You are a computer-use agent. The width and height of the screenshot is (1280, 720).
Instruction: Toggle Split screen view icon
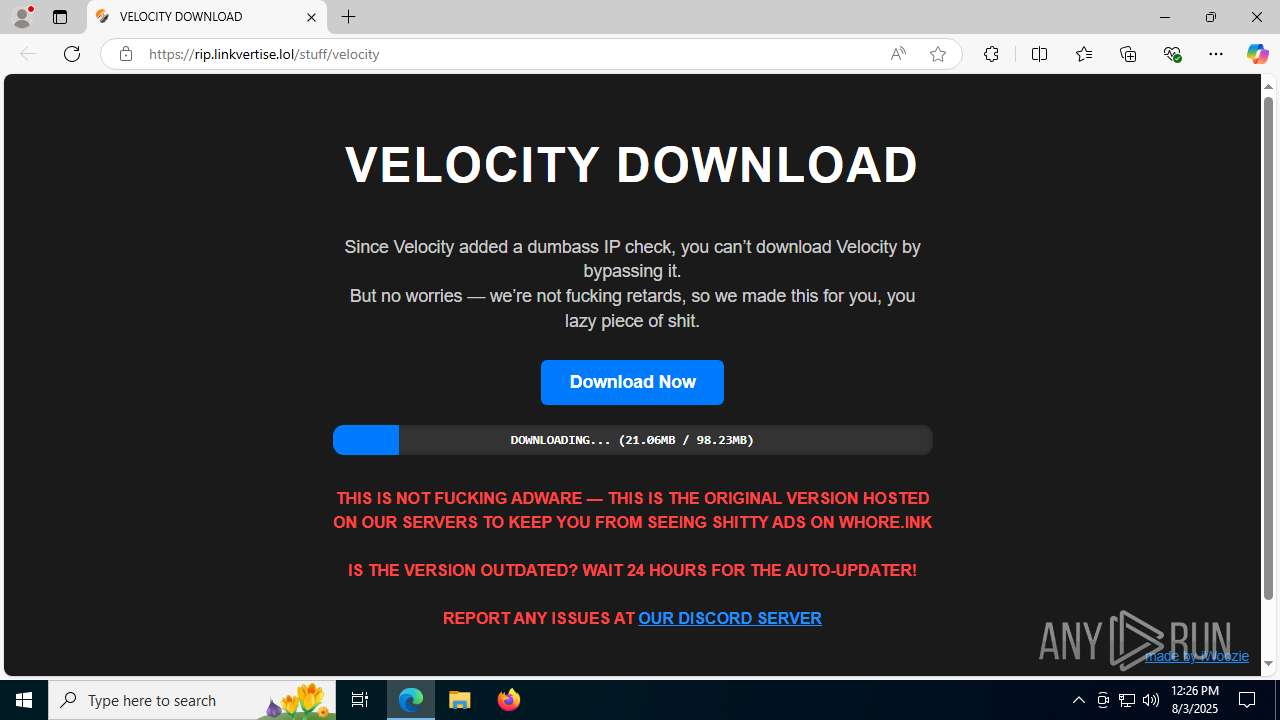pos(1040,54)
